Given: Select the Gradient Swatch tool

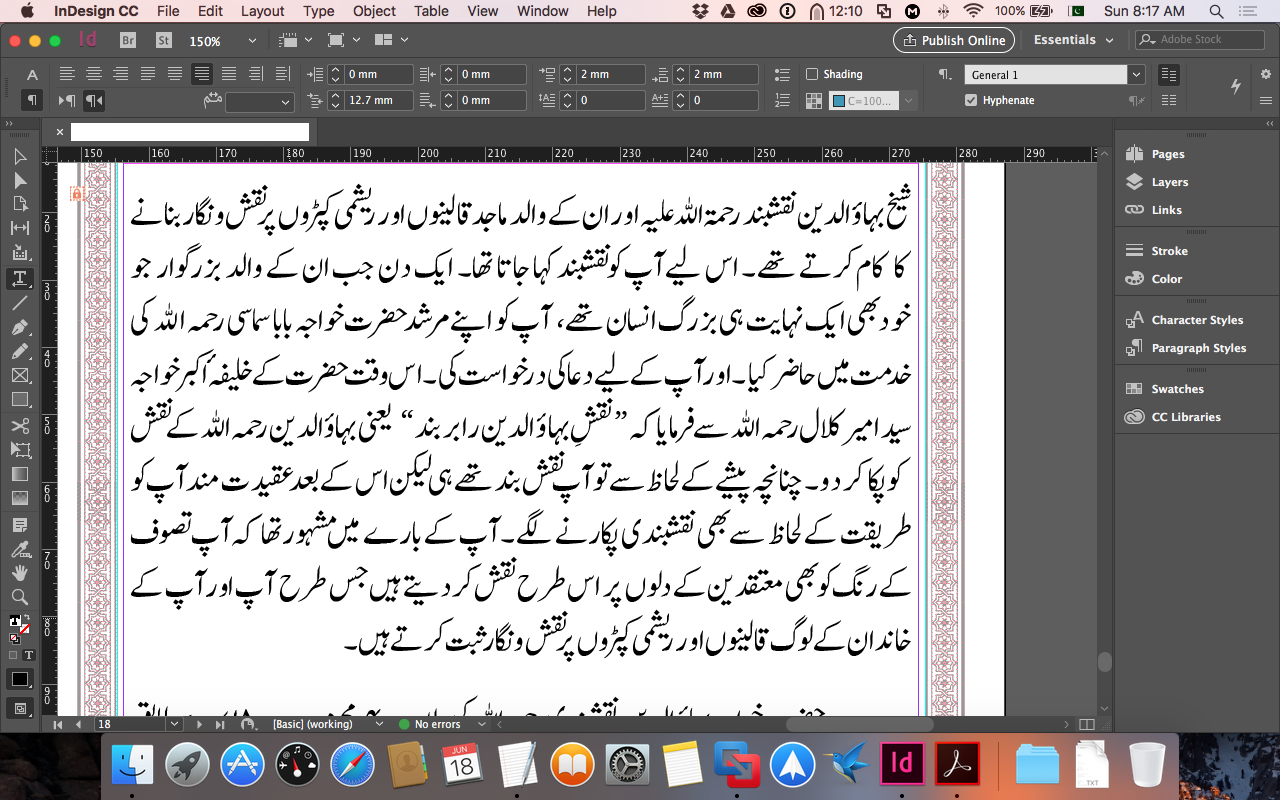Looking at the screenshot, I should click(20, 474).
